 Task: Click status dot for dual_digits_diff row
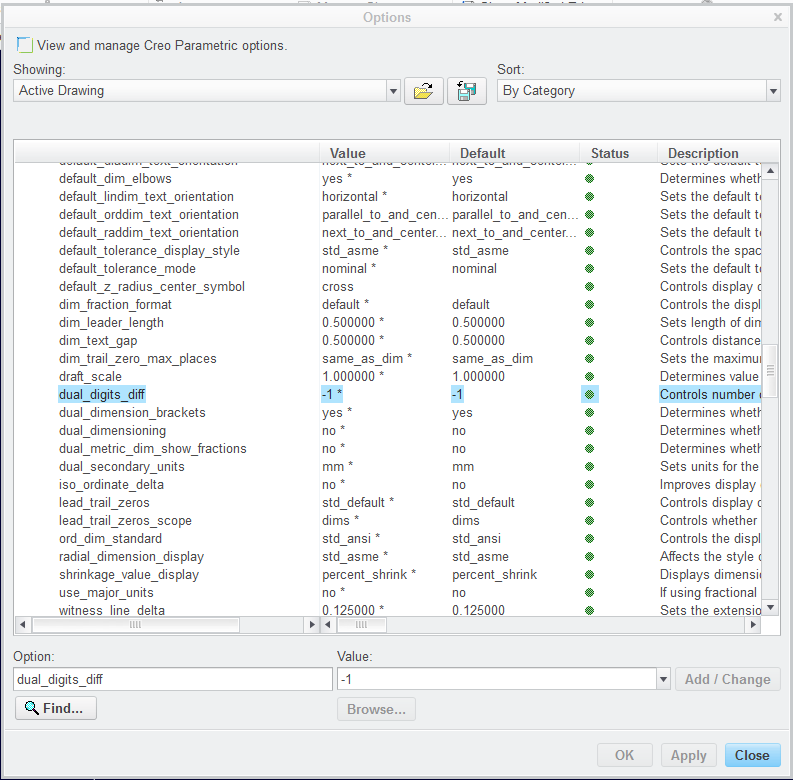(x=589, y=395)
